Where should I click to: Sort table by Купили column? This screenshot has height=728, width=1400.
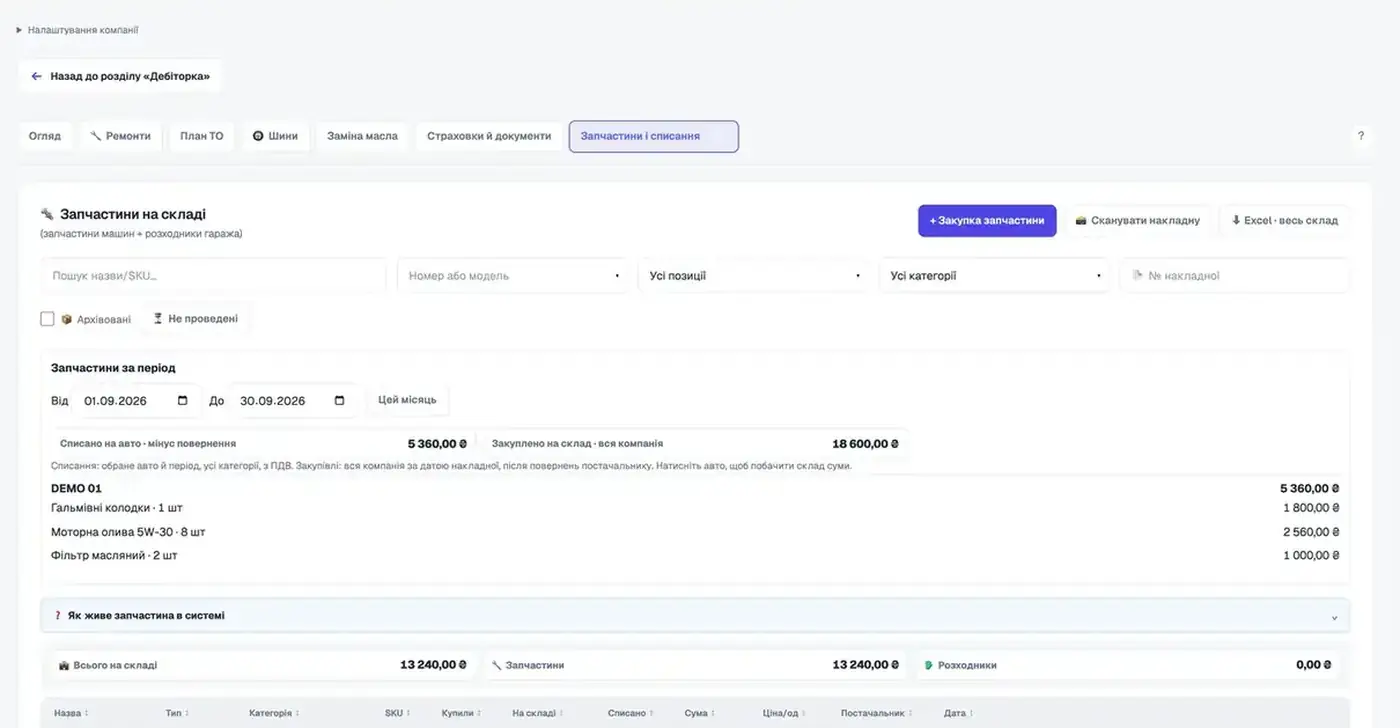click(x=461, y=714)
